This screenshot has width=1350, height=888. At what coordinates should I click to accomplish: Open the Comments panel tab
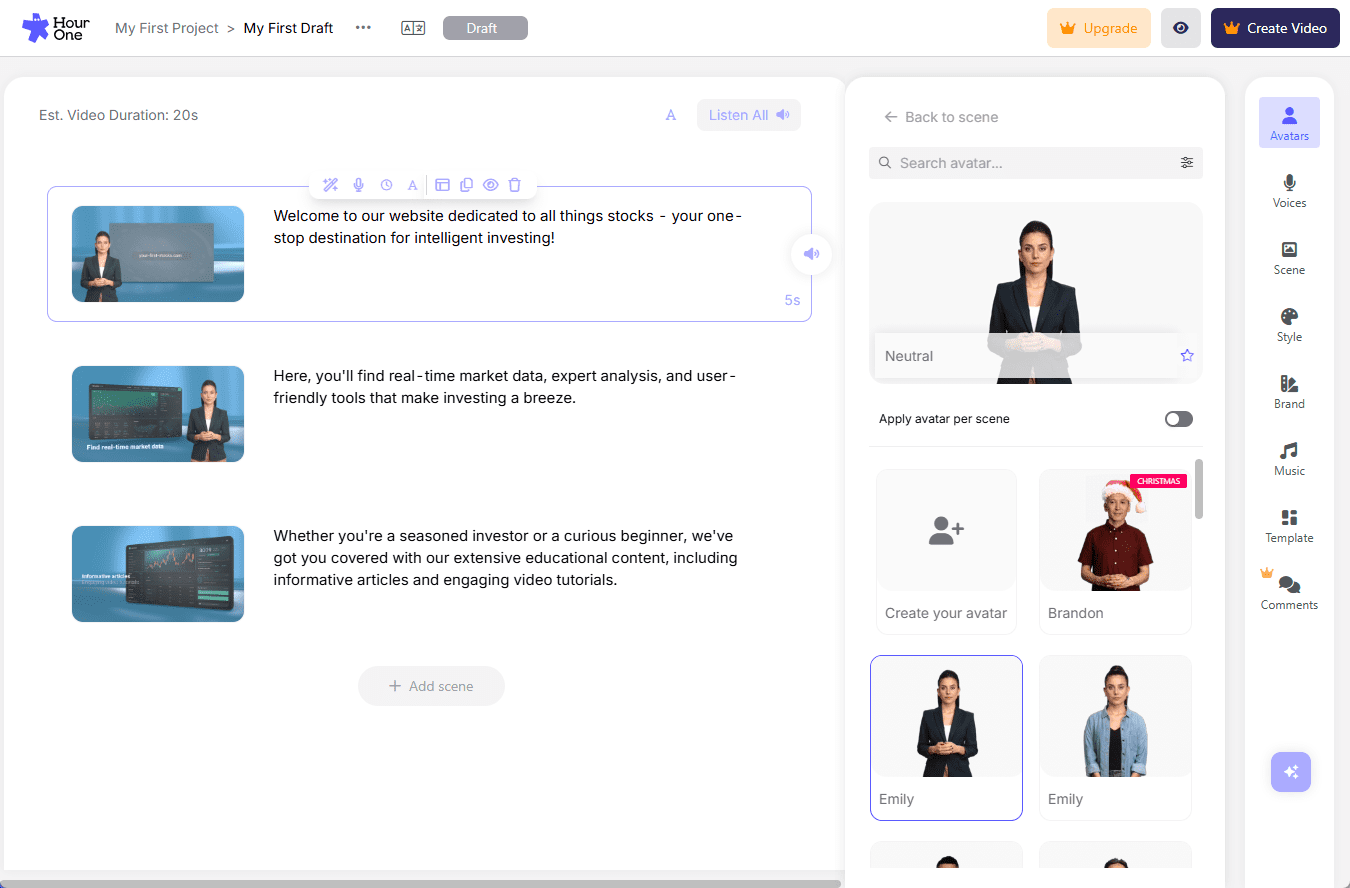[1289, 592]
